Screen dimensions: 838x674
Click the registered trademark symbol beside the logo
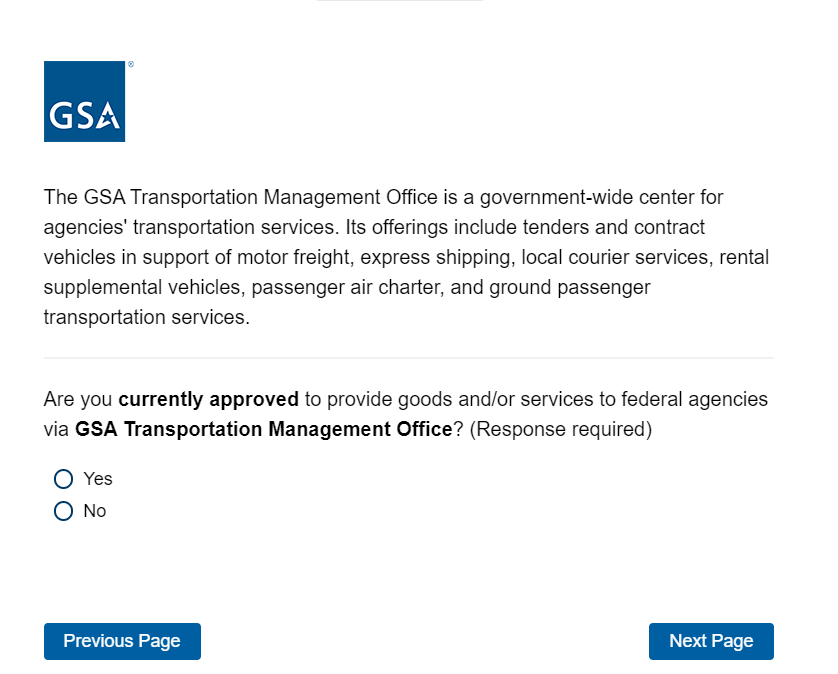tap(131, 65)
